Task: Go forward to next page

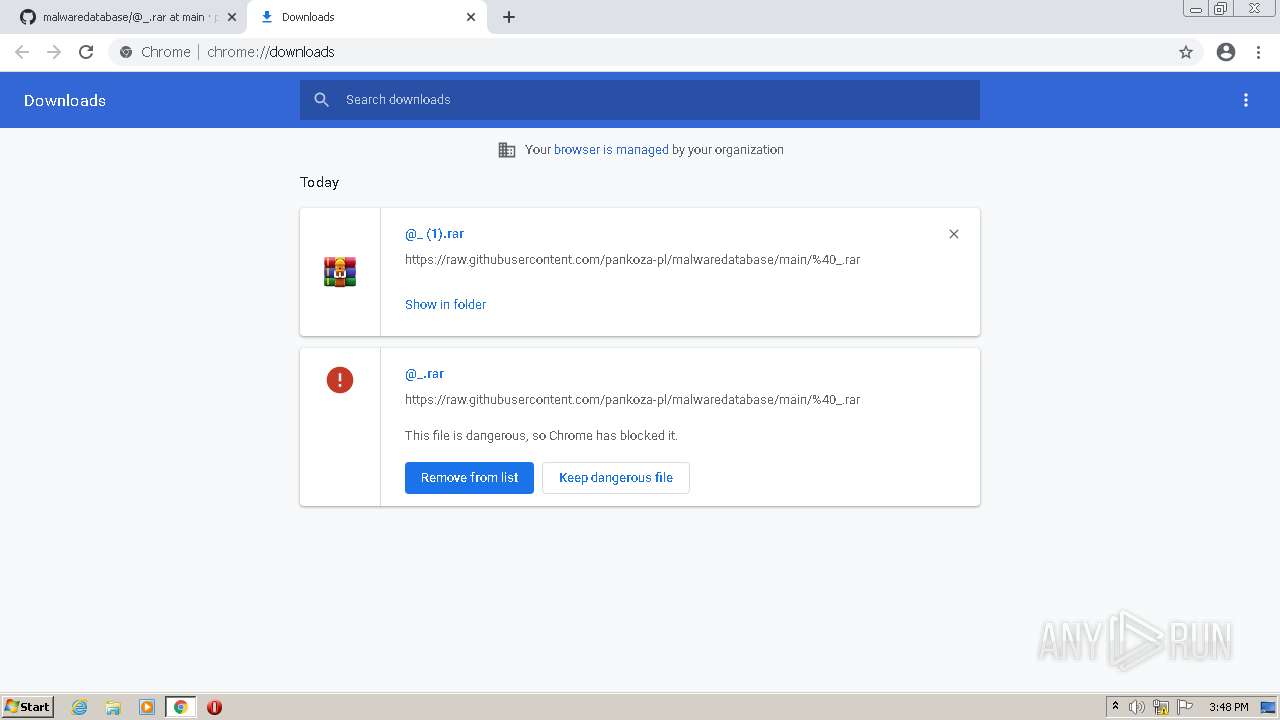Action: click(54, 52)
